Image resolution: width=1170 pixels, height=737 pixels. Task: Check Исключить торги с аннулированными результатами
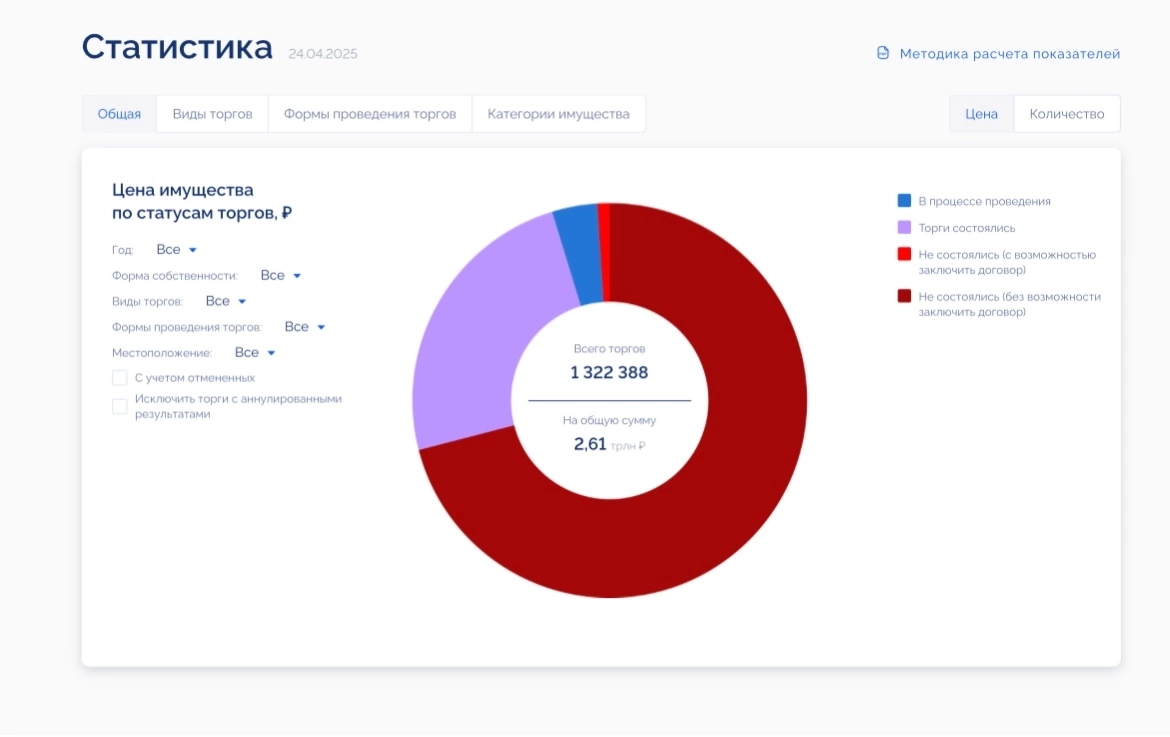[119, 403]
